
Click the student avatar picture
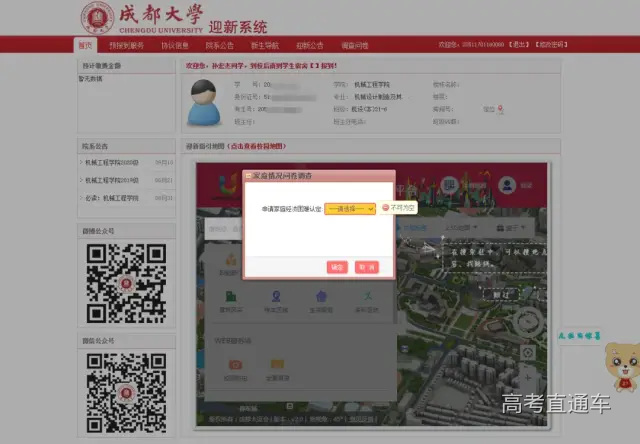(x=204, y=102)
